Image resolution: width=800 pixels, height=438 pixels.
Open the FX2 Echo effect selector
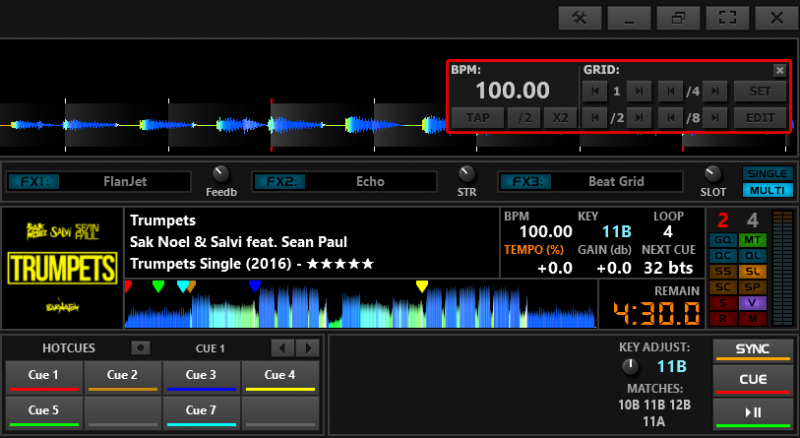coord(369,182)
